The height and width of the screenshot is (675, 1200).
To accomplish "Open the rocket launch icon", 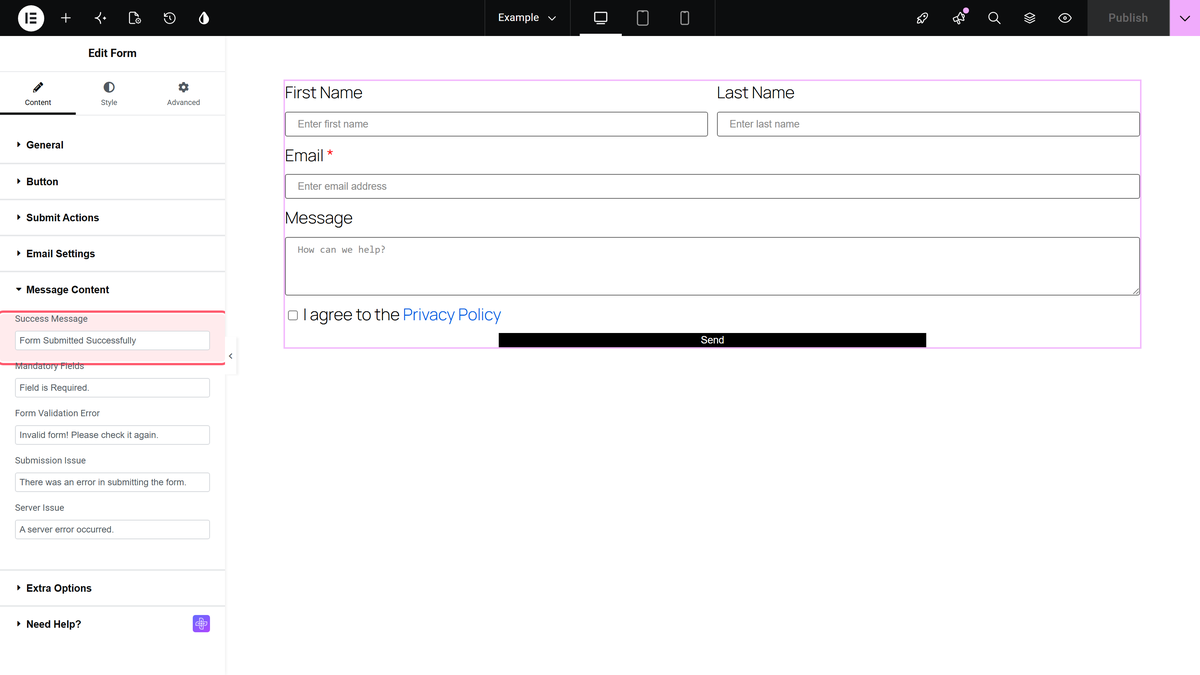I will (x=923, y=18).
